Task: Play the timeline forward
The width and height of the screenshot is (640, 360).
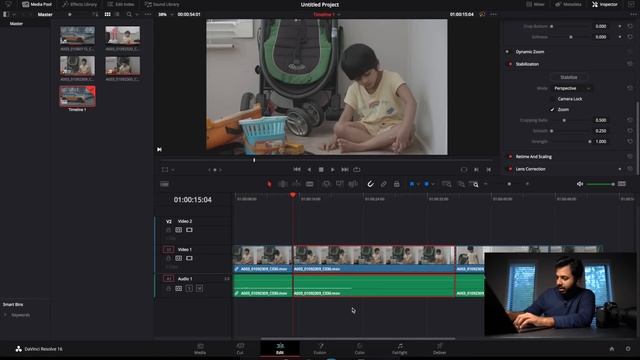Action: pos(333,169)
